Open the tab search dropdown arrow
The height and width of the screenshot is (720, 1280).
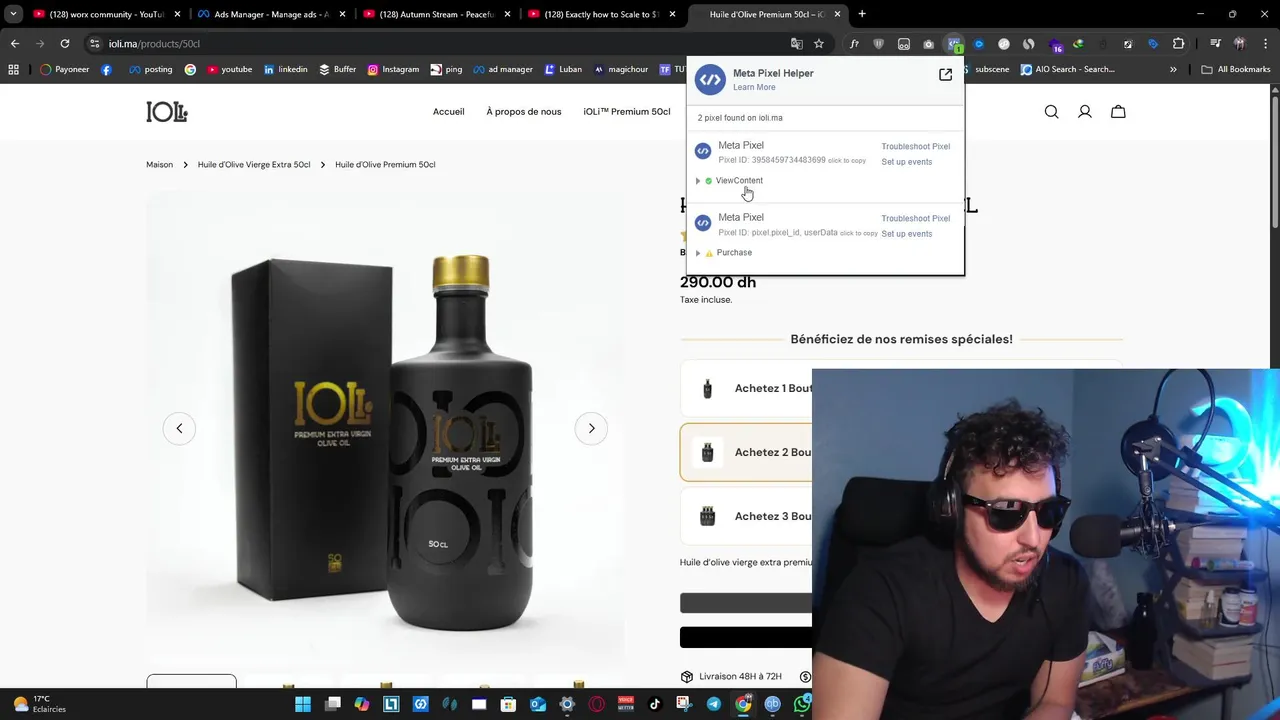(13, 14)
